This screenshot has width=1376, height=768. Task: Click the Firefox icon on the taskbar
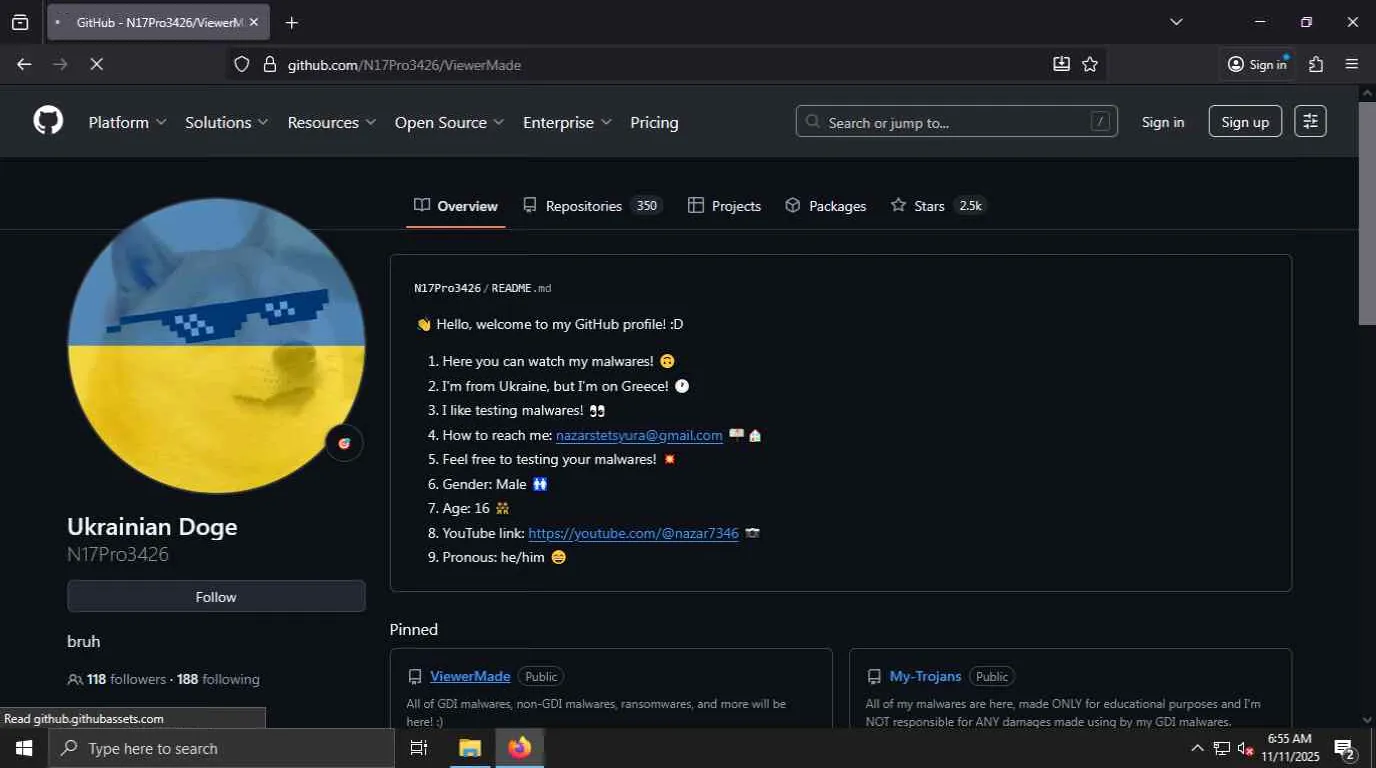point(520,748)
